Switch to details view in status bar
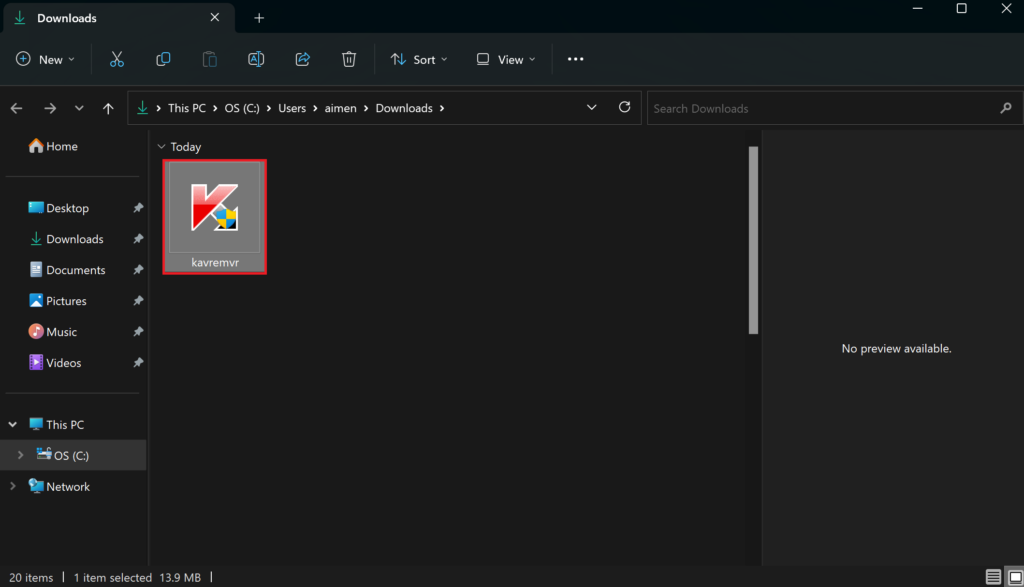The image size is (1024, 587). click(x=993, y=577)
